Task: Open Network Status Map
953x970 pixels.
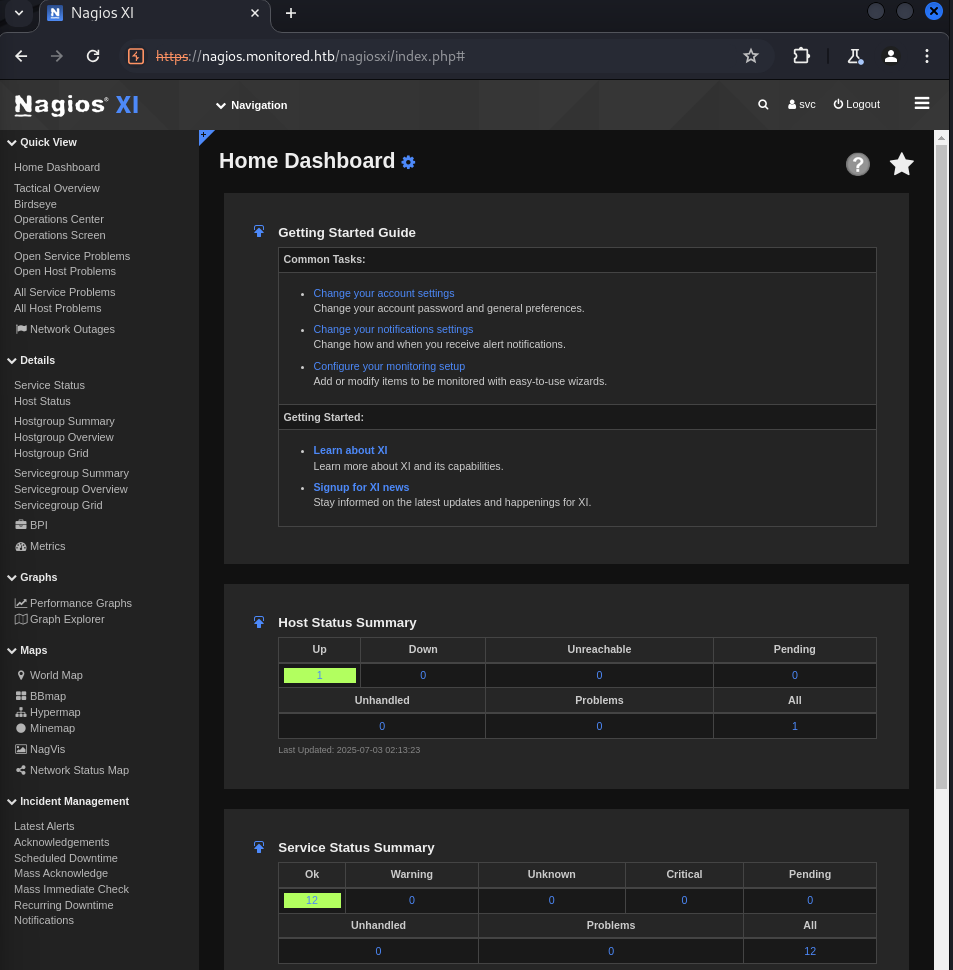Action: pos(72,770)
